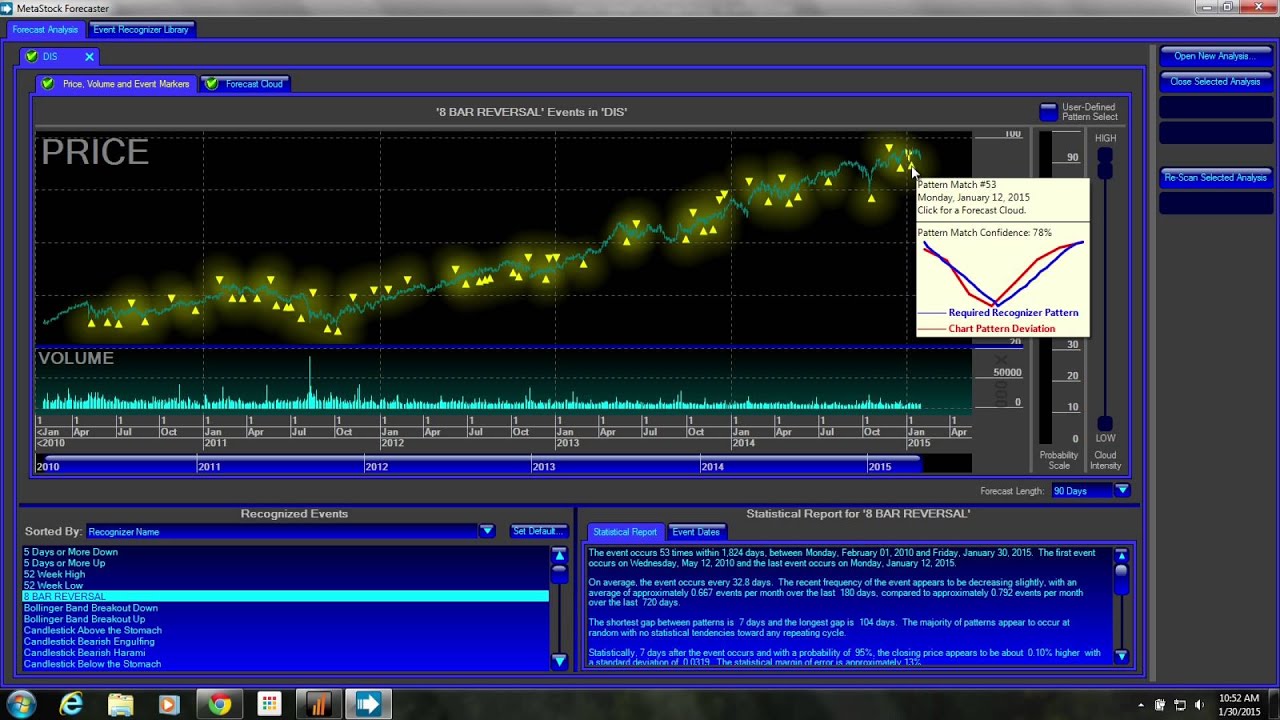The image size is (1280, 720).
Task: Open Google Chrome from the taskbar
Action: 219,704
